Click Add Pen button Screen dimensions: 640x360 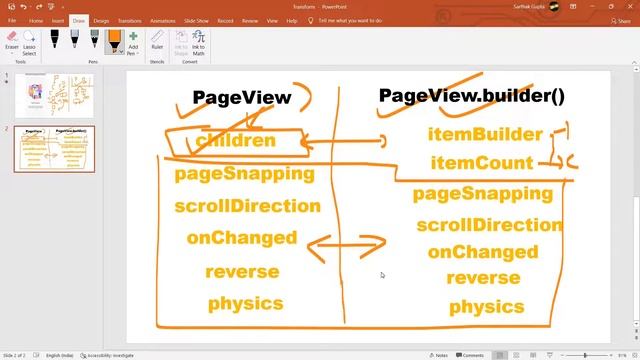point(133,43)
